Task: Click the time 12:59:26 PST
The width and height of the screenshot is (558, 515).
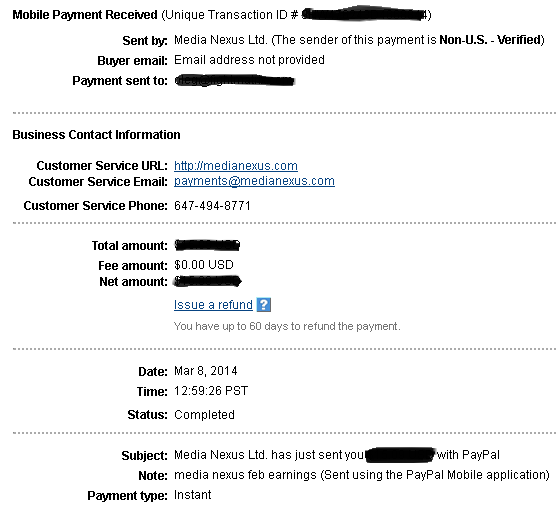Action: [211, 391]
